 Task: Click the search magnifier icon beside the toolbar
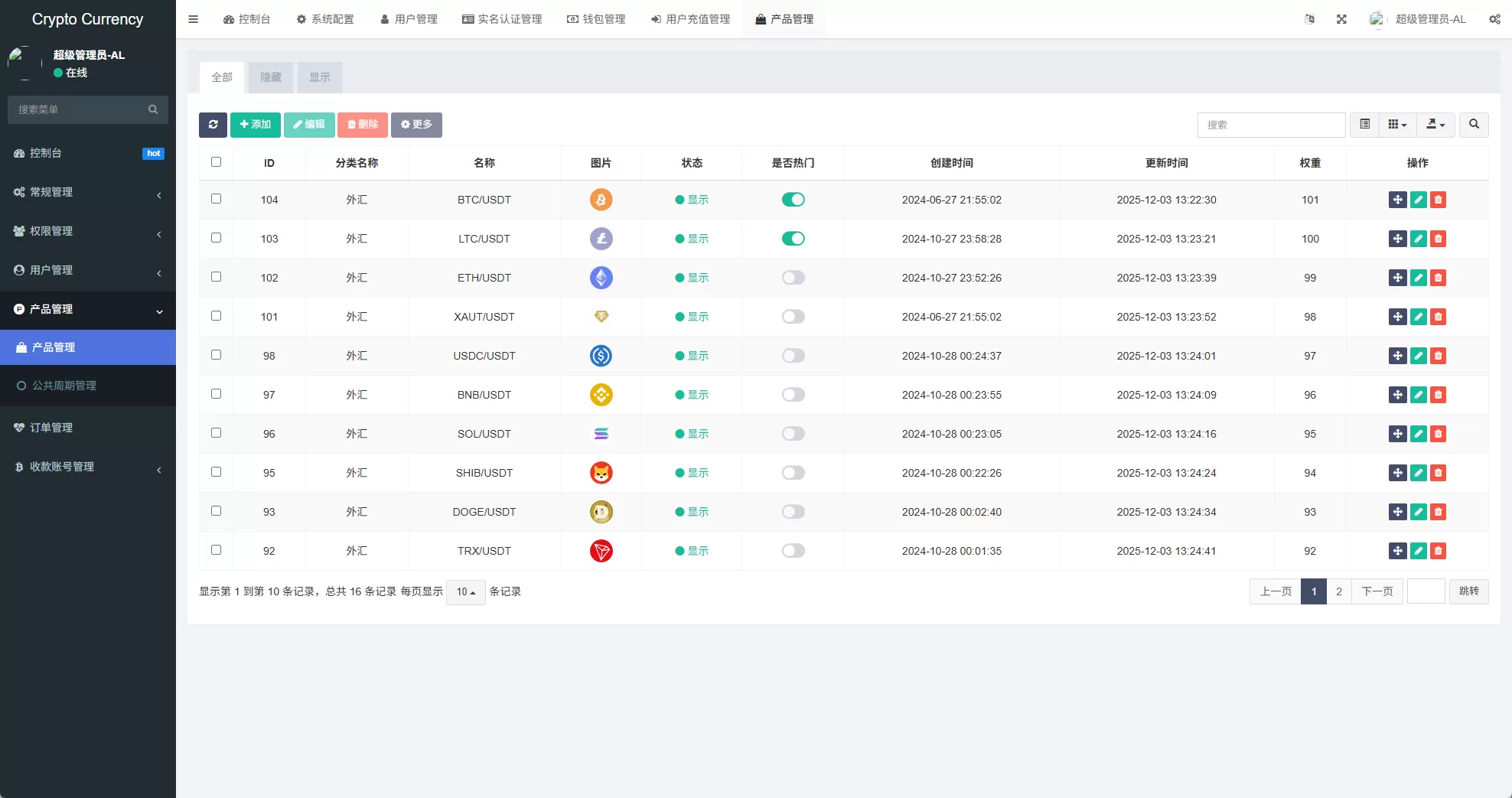(x=1473, y=125)
